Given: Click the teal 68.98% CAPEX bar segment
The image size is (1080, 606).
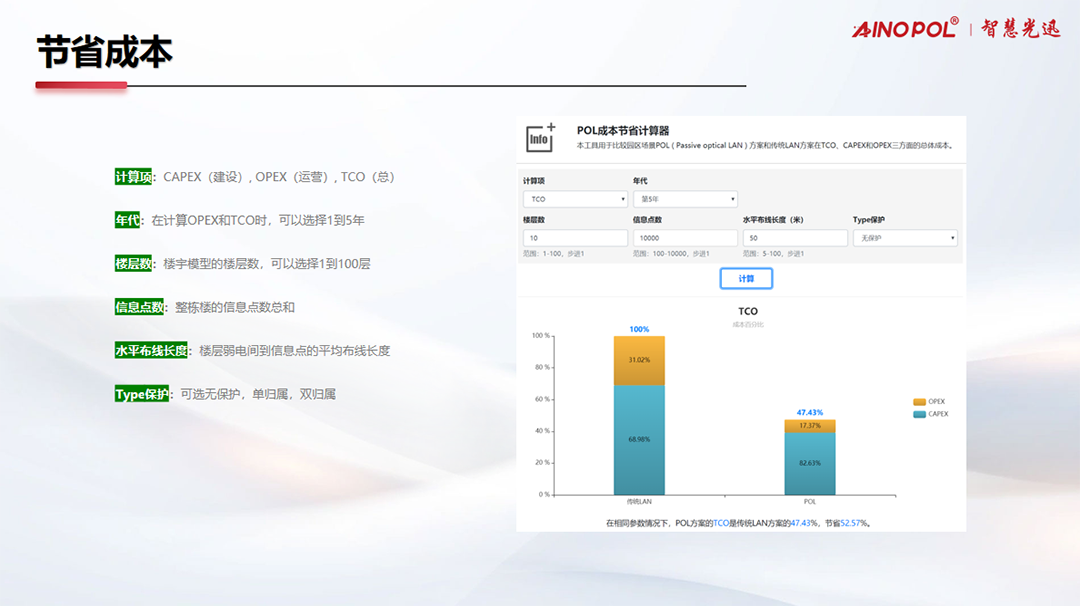Looking at the screenshot, I should [639, 439].
